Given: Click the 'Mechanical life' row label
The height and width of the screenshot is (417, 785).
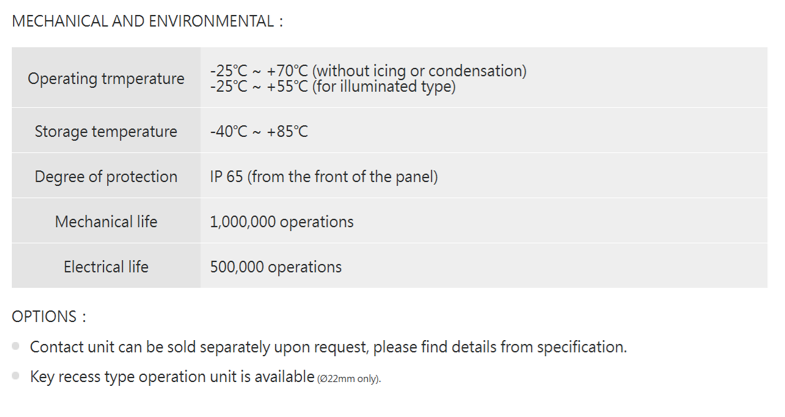Looking at the screenshot, I should click(106, 222).
